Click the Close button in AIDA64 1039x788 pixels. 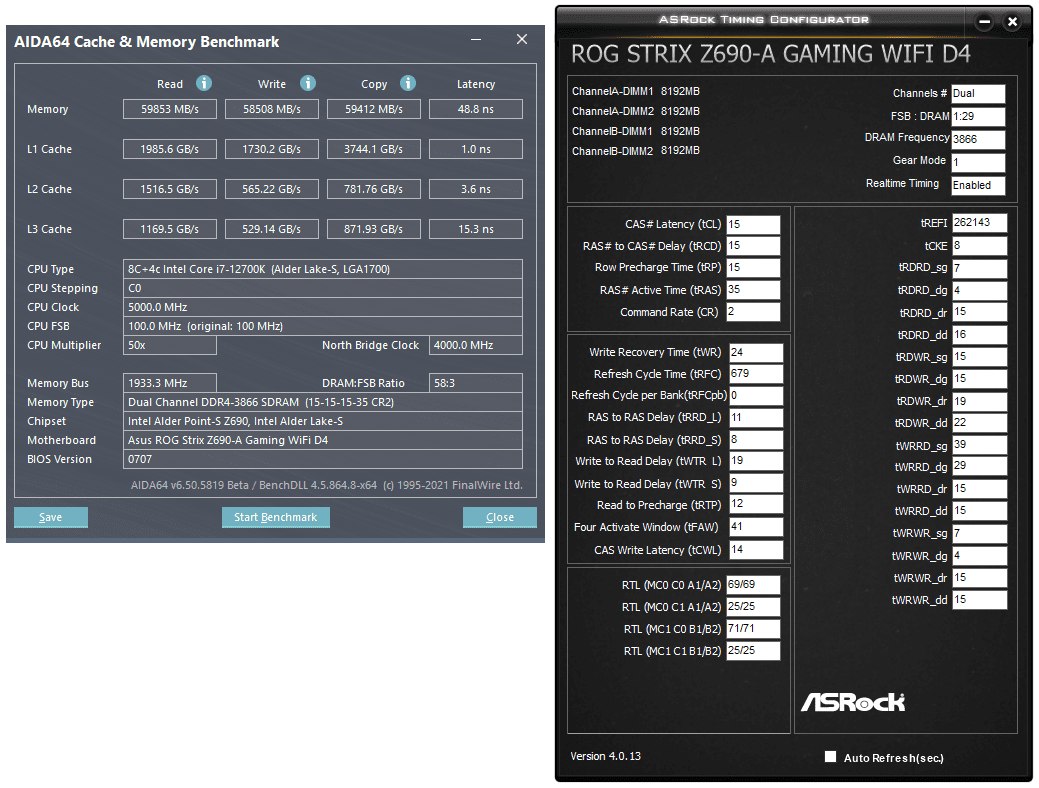tap(500, 517)
